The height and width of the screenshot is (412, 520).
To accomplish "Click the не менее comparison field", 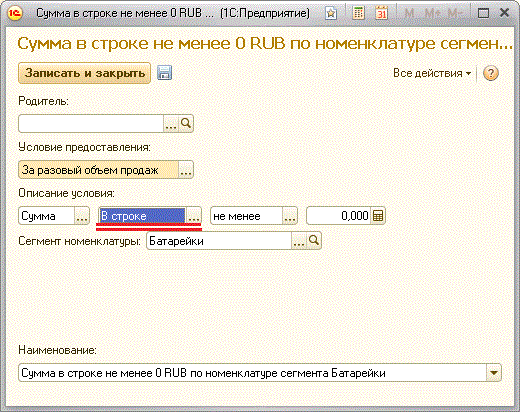I will pyautogui.click(x=247, y=216).
